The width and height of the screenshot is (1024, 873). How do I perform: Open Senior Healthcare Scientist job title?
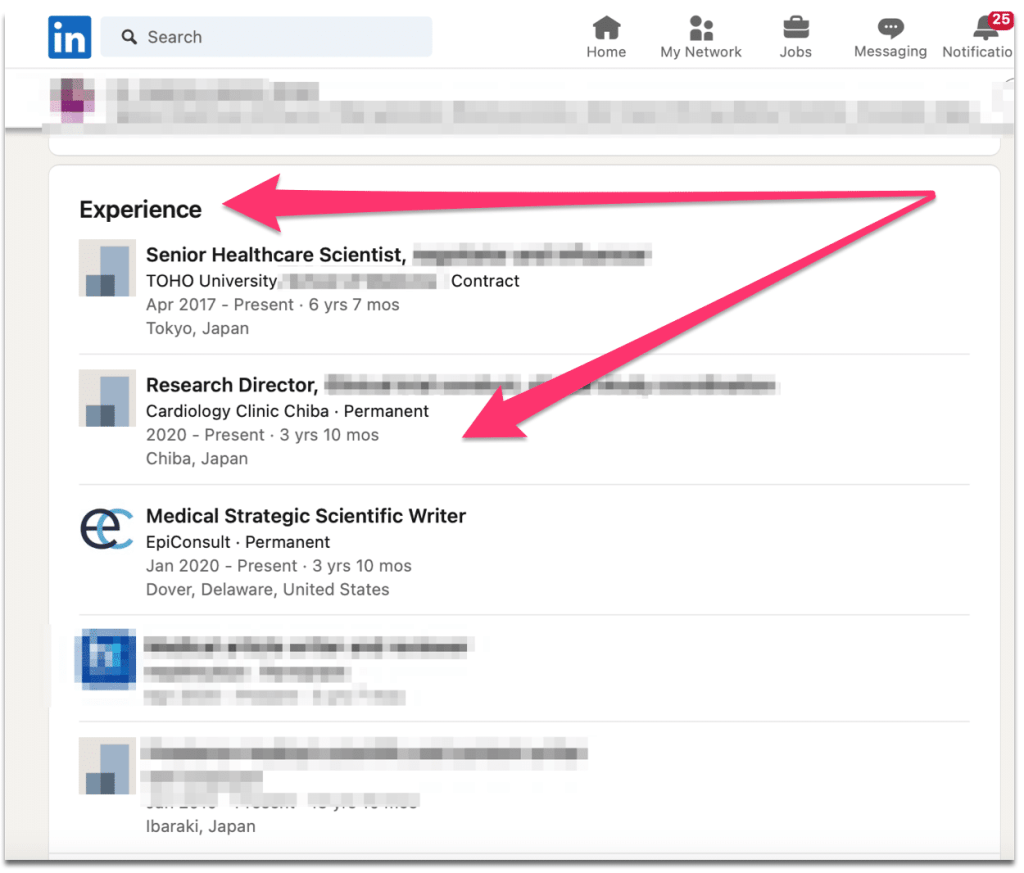tap(276, 255)
